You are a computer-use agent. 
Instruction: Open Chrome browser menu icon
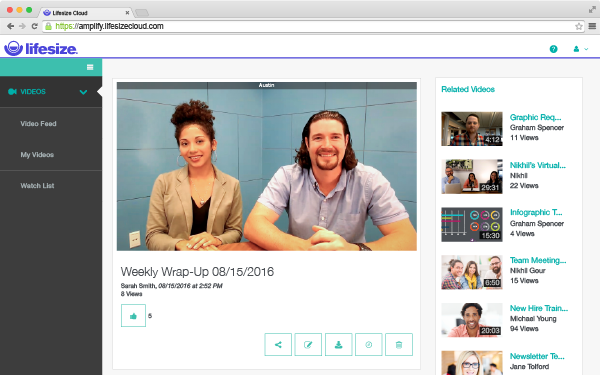[592, 26]
